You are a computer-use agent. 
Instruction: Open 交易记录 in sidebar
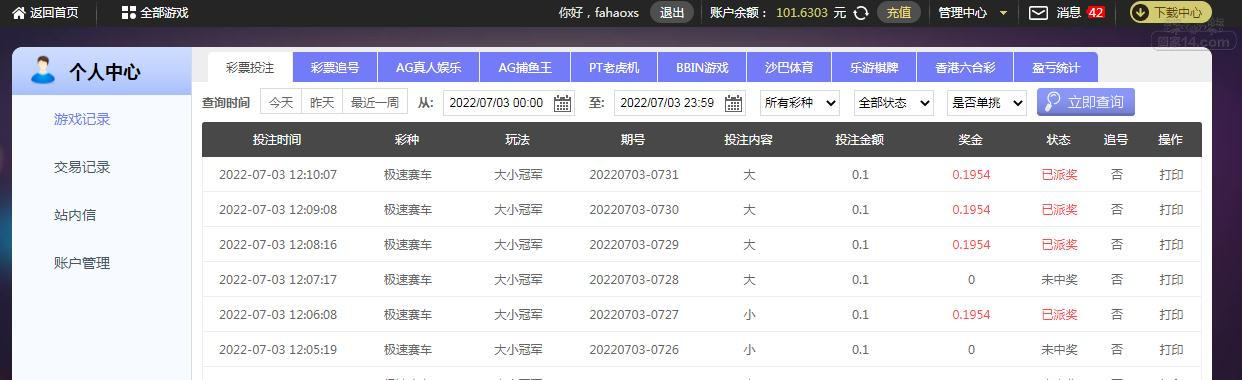[82, 167]
